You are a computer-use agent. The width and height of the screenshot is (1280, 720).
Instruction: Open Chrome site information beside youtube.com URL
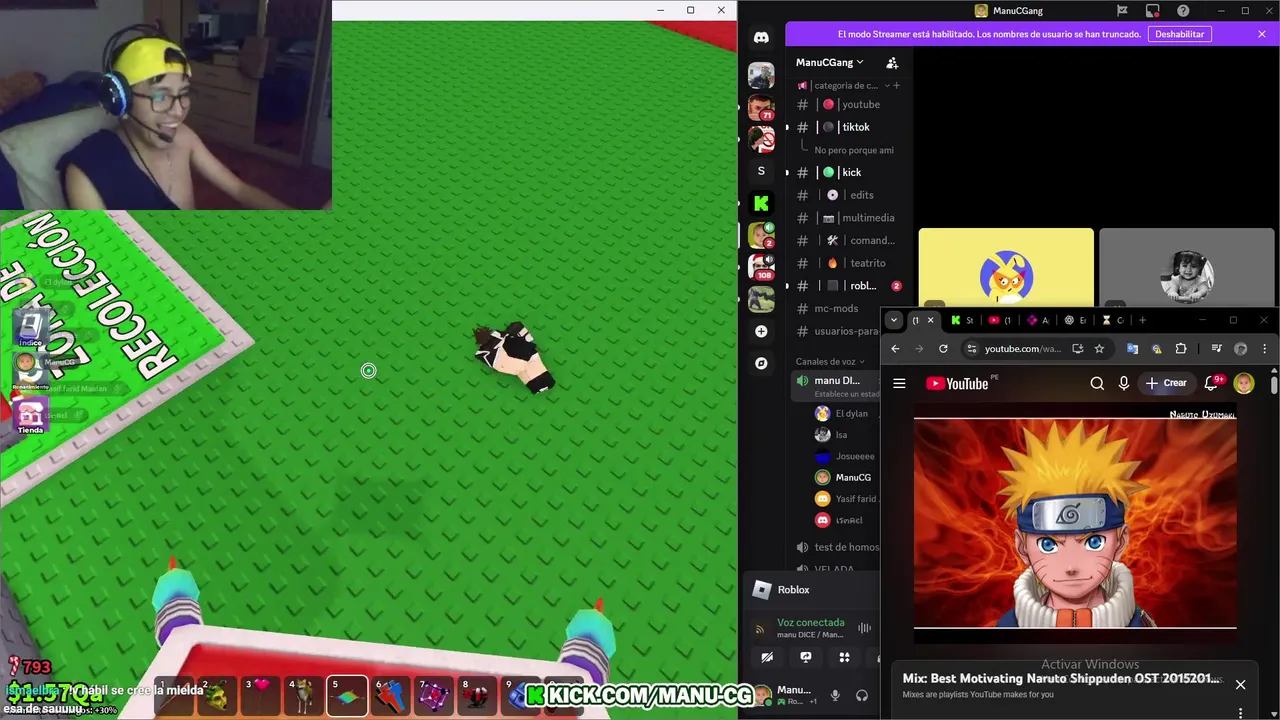pos(971,348)
